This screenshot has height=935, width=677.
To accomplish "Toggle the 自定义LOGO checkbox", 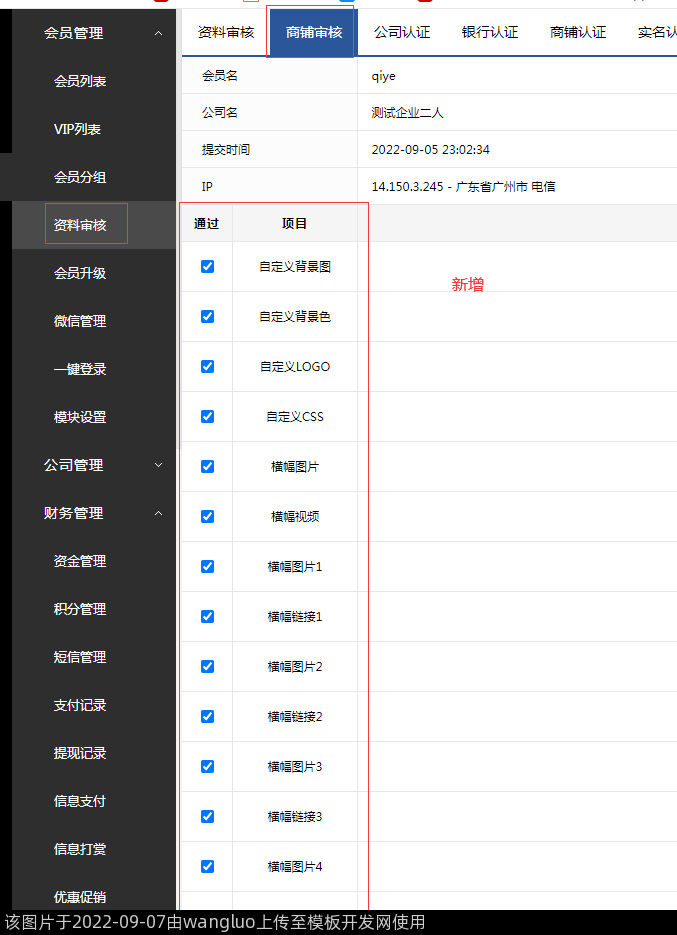I will click(207, 367).
